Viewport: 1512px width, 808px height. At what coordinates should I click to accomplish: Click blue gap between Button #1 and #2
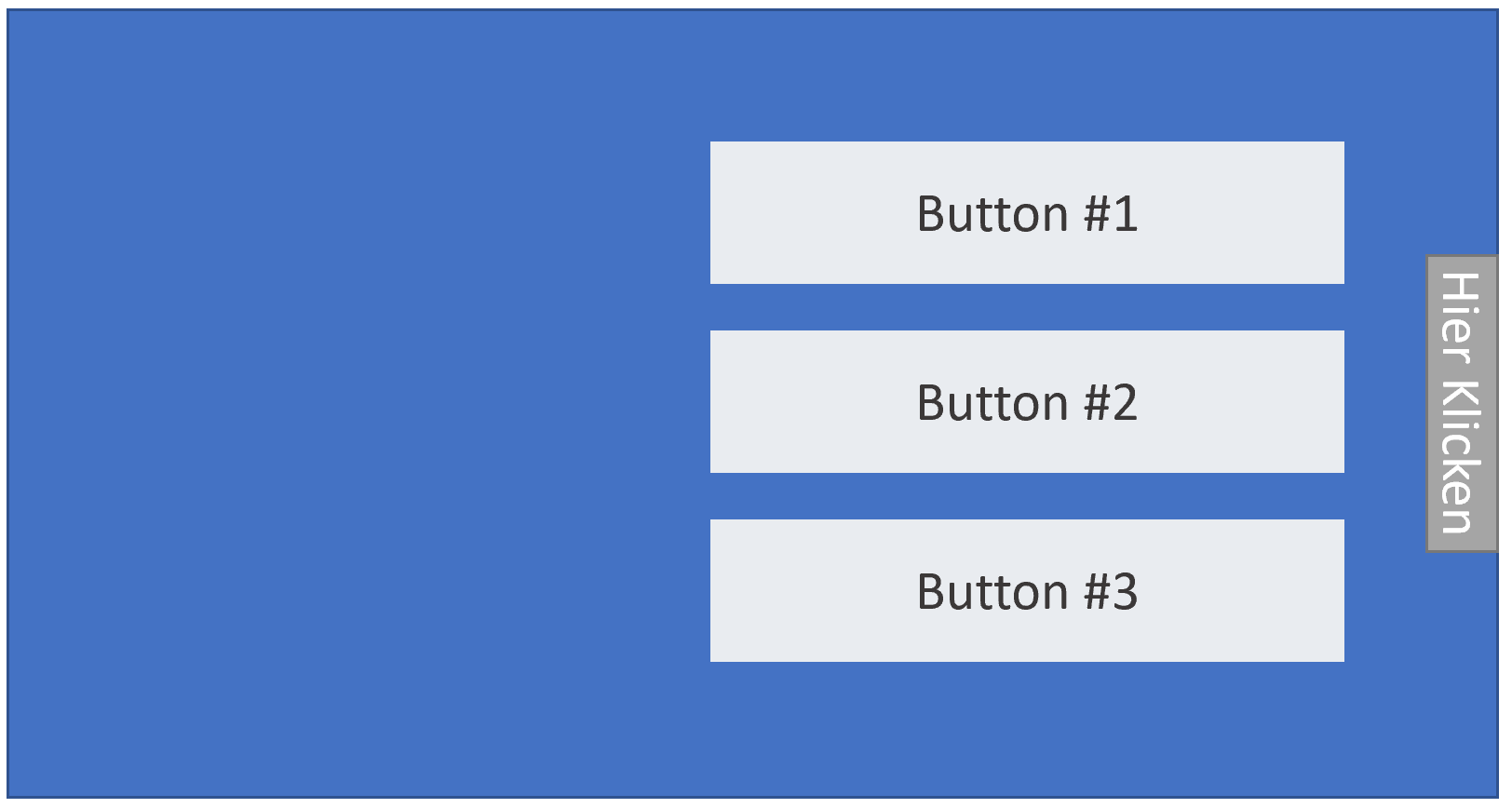[1027, 307]
